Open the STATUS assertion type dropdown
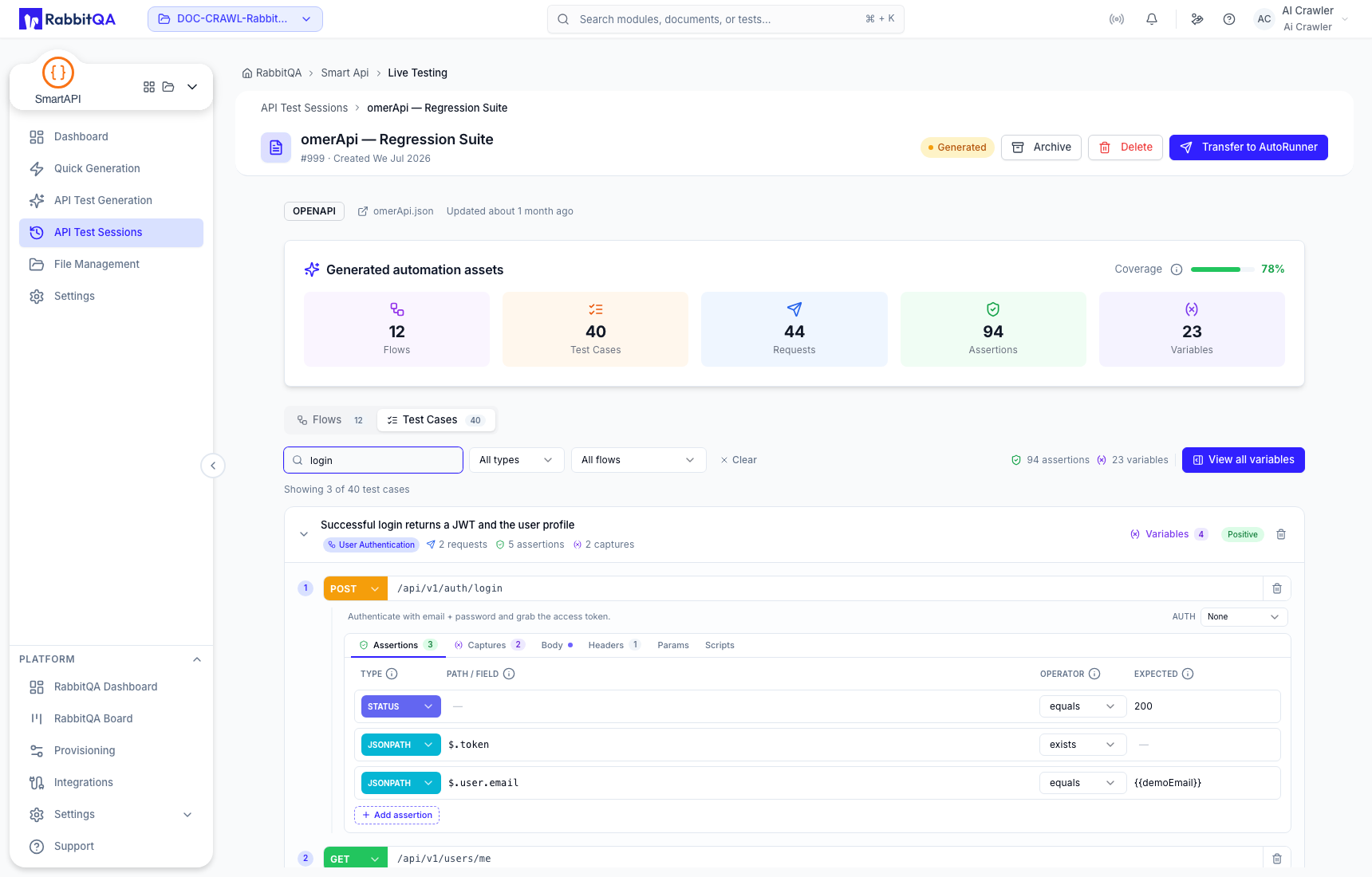The width and height of the screenshot is (1372, 877). coord(401,706)
